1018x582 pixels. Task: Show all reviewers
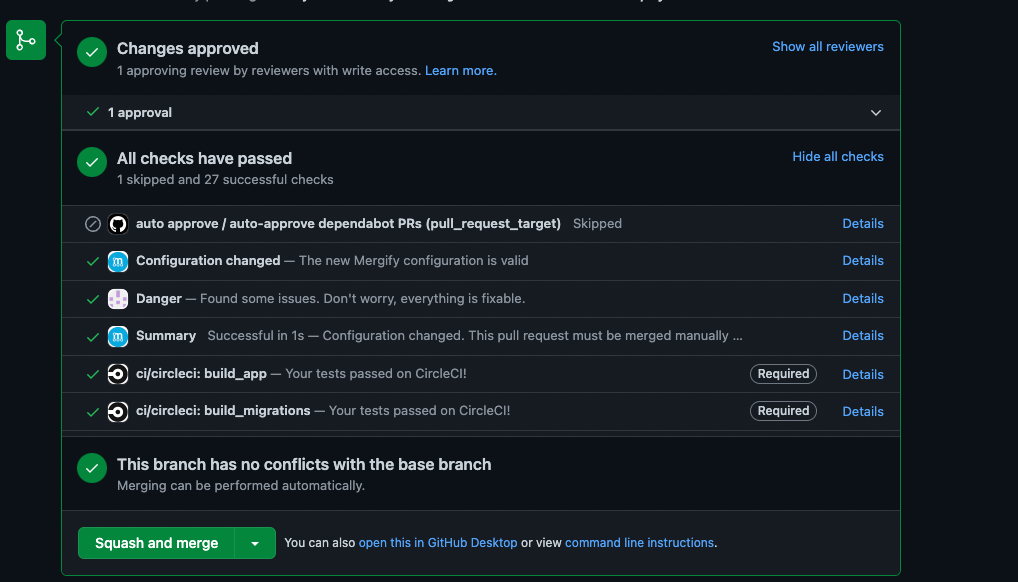[x=828, y=46]
